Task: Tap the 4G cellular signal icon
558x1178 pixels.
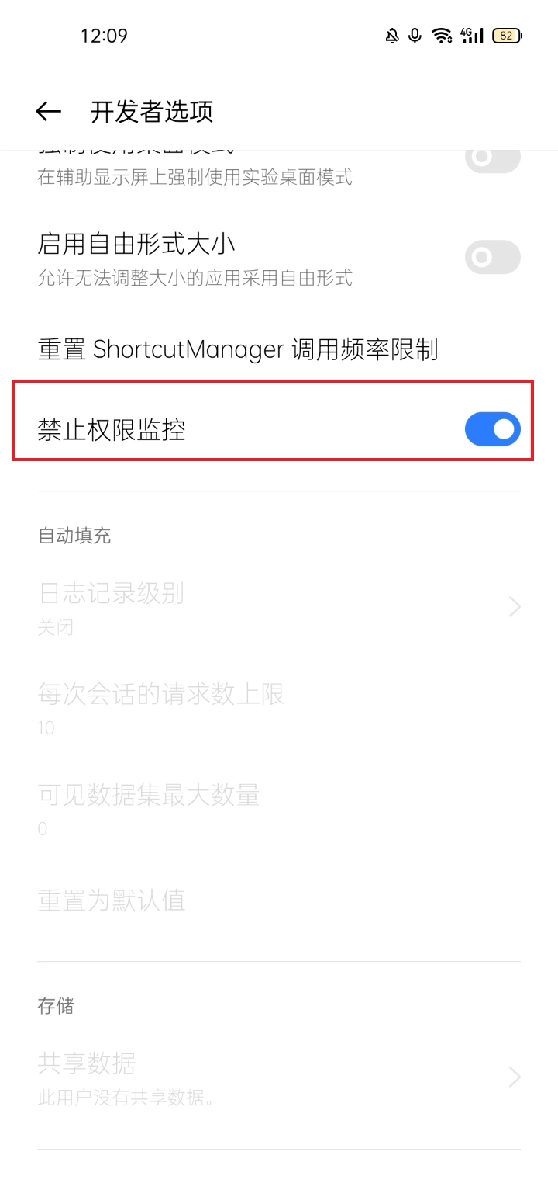Action: pos(472,35)
